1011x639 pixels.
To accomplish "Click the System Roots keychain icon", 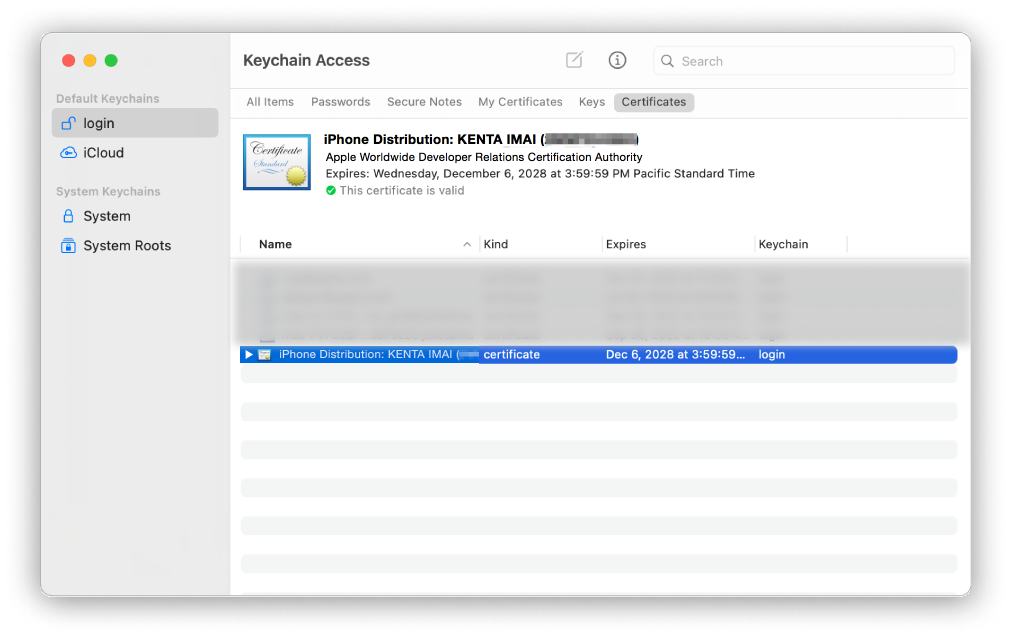I will coord(67,245).
